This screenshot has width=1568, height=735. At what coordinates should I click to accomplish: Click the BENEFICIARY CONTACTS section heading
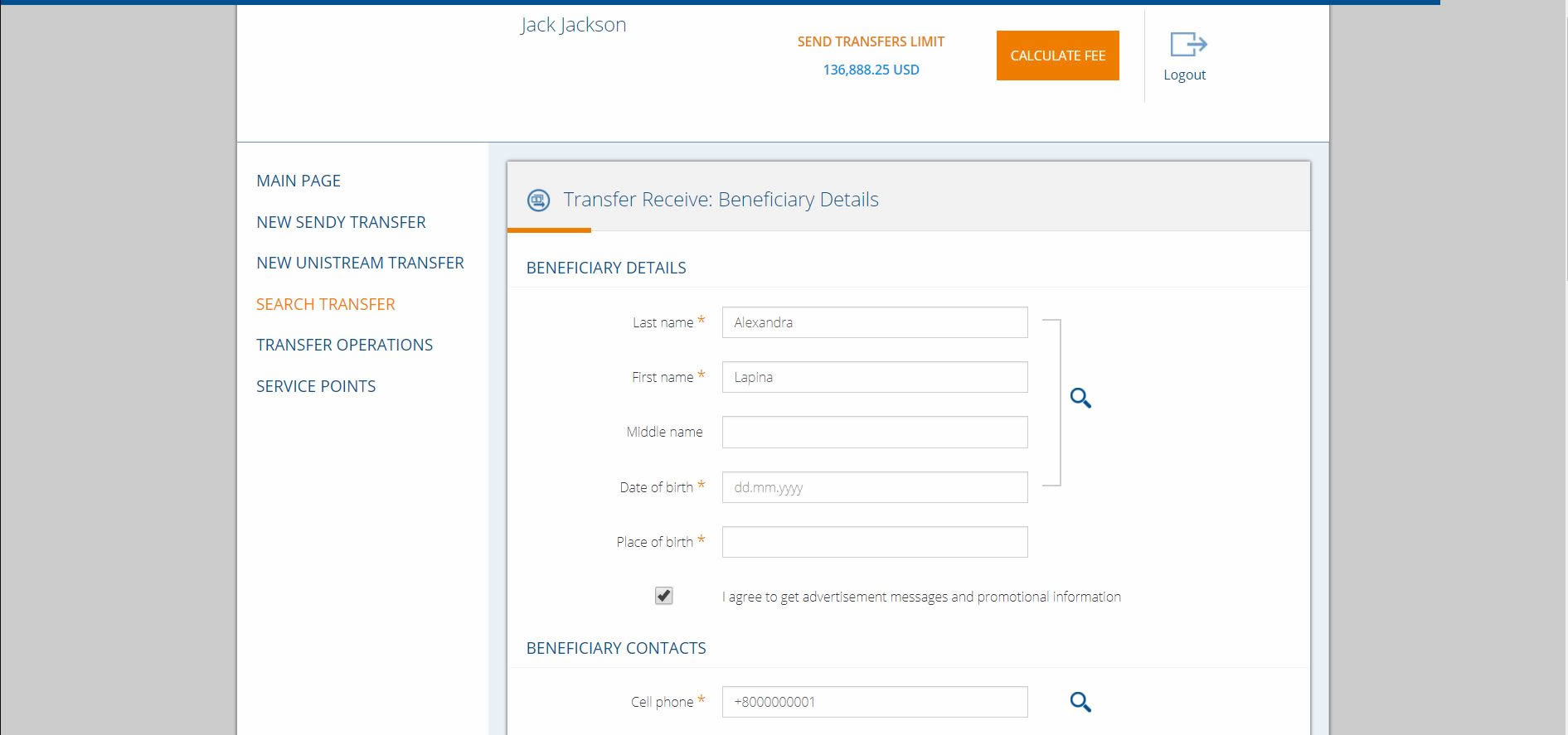coord(616,648)
